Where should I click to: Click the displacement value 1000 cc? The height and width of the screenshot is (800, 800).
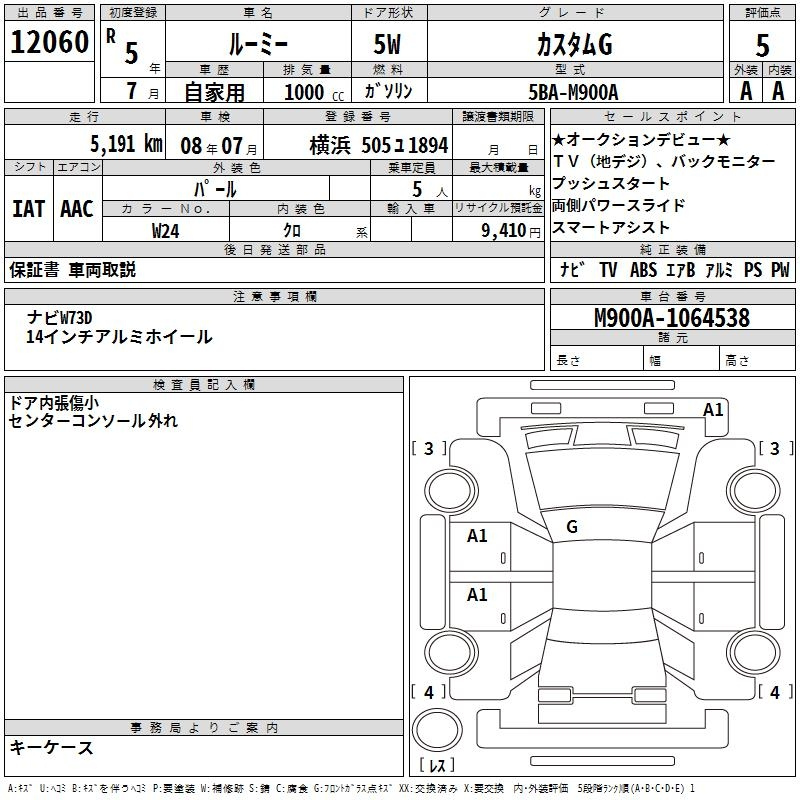pyautogui.click(x=314, y=92)
